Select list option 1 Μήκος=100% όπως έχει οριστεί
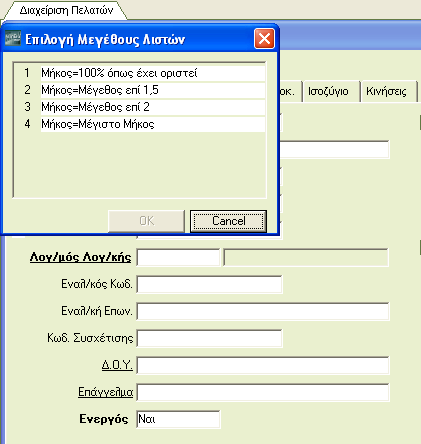The image size is (421, 444). coord(153,73)
